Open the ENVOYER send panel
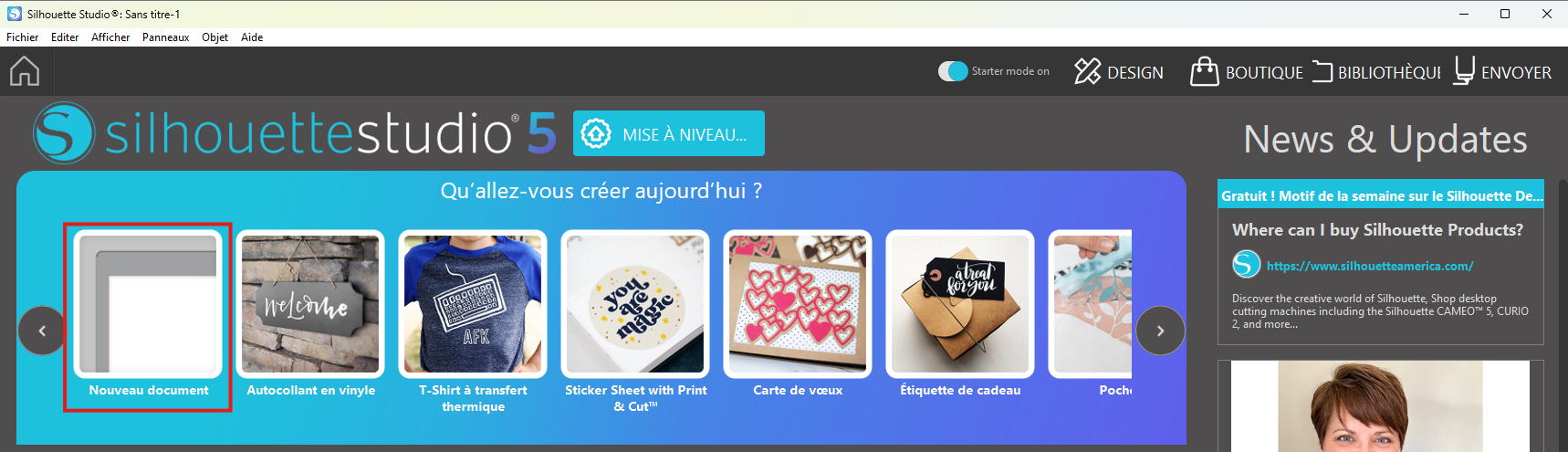 [1502, 72]
